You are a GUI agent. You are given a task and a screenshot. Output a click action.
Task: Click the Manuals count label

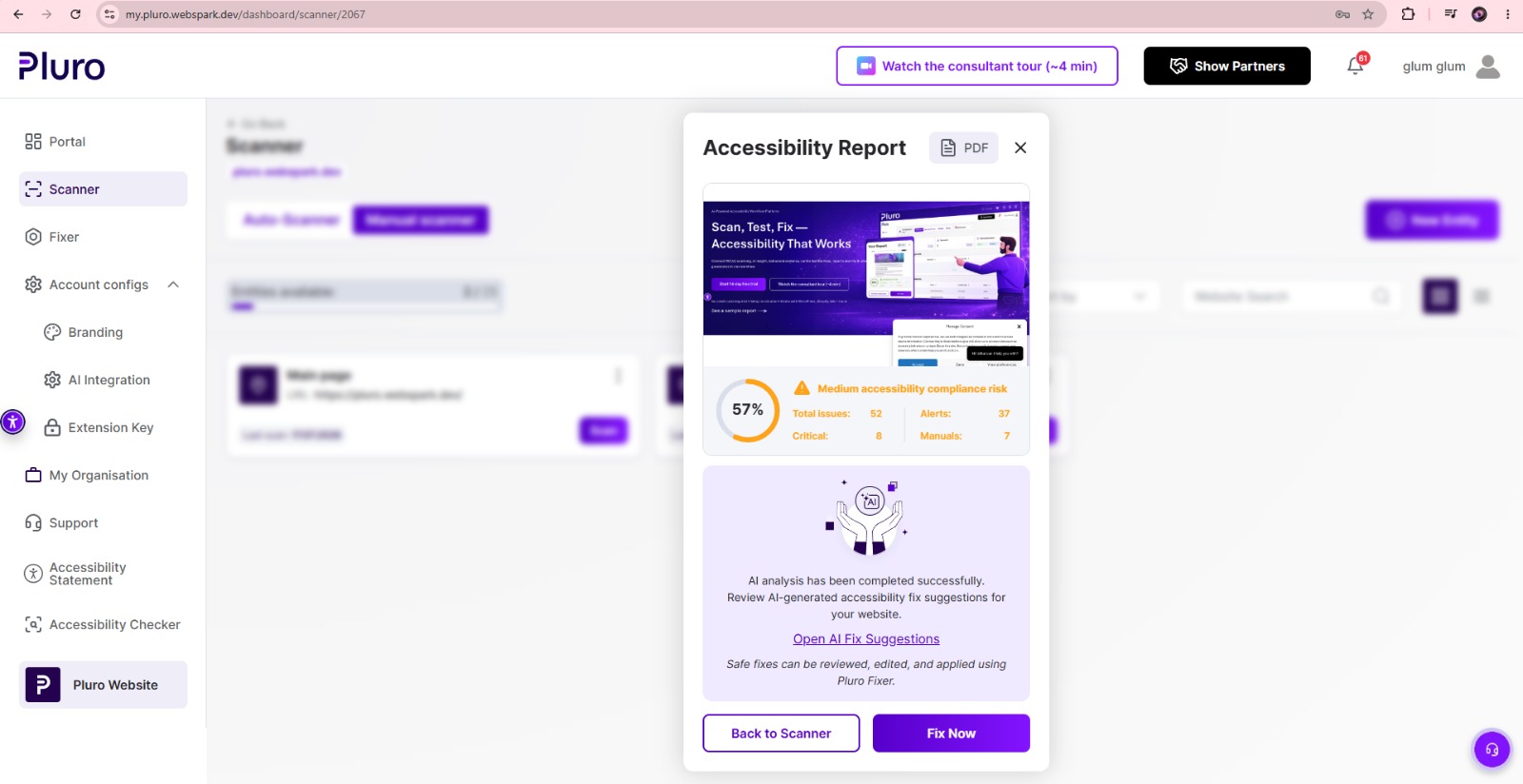[x=940, y=436]
